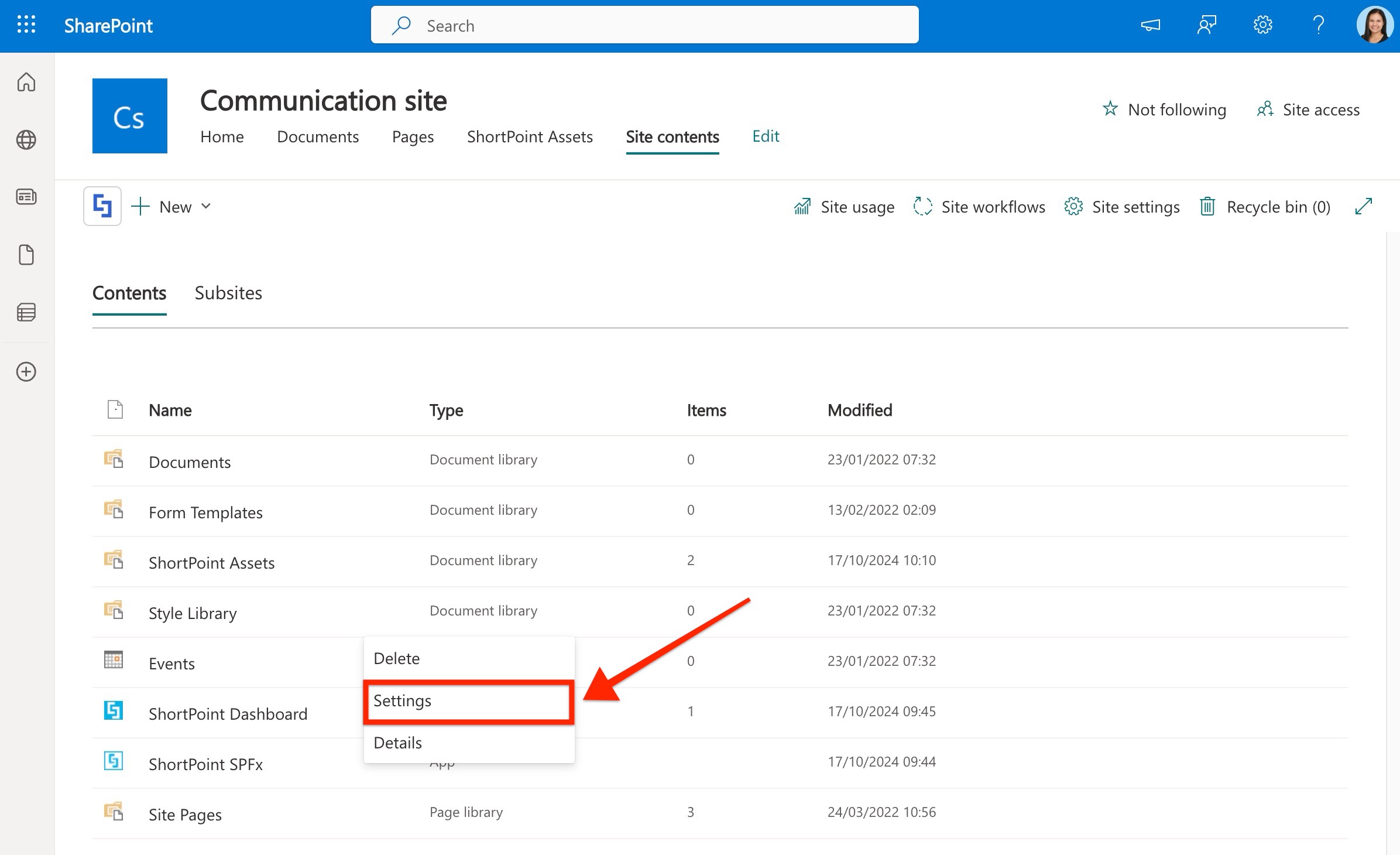Expand content with the full-screen arrow icon
This screenshot has height=855, width=1400.
(x=1363, y=206)
